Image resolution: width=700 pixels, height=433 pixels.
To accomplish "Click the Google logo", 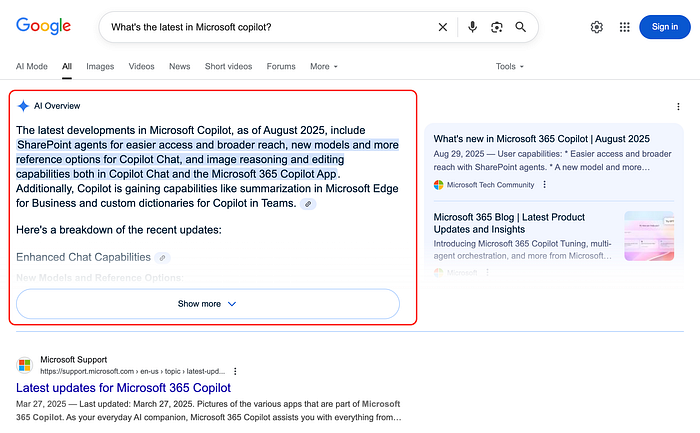I will 43,26.
